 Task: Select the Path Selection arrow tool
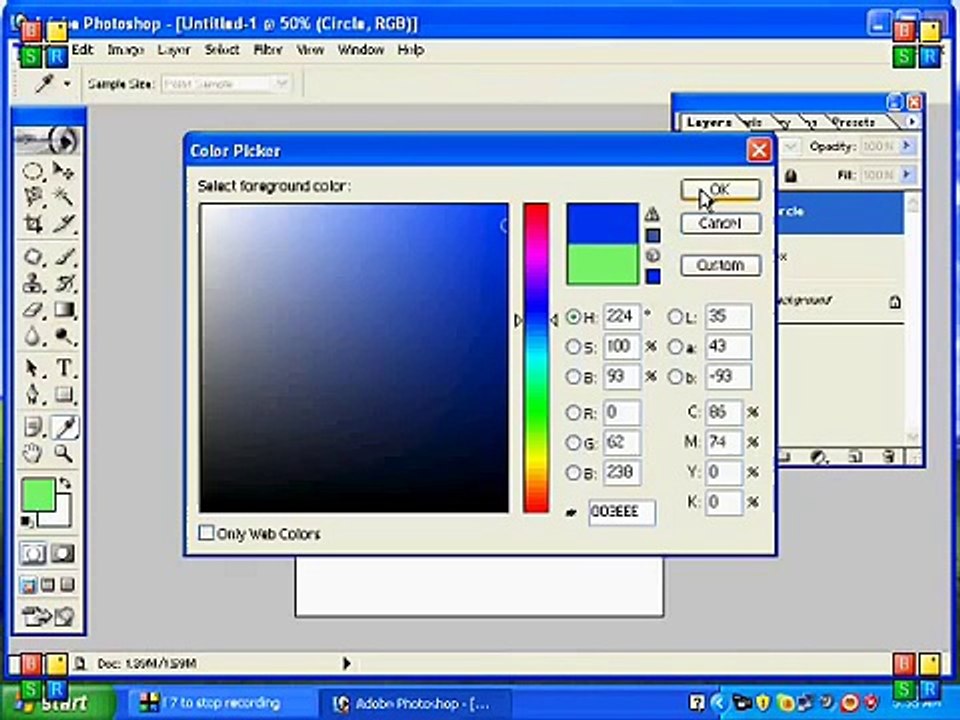point(32,368)
